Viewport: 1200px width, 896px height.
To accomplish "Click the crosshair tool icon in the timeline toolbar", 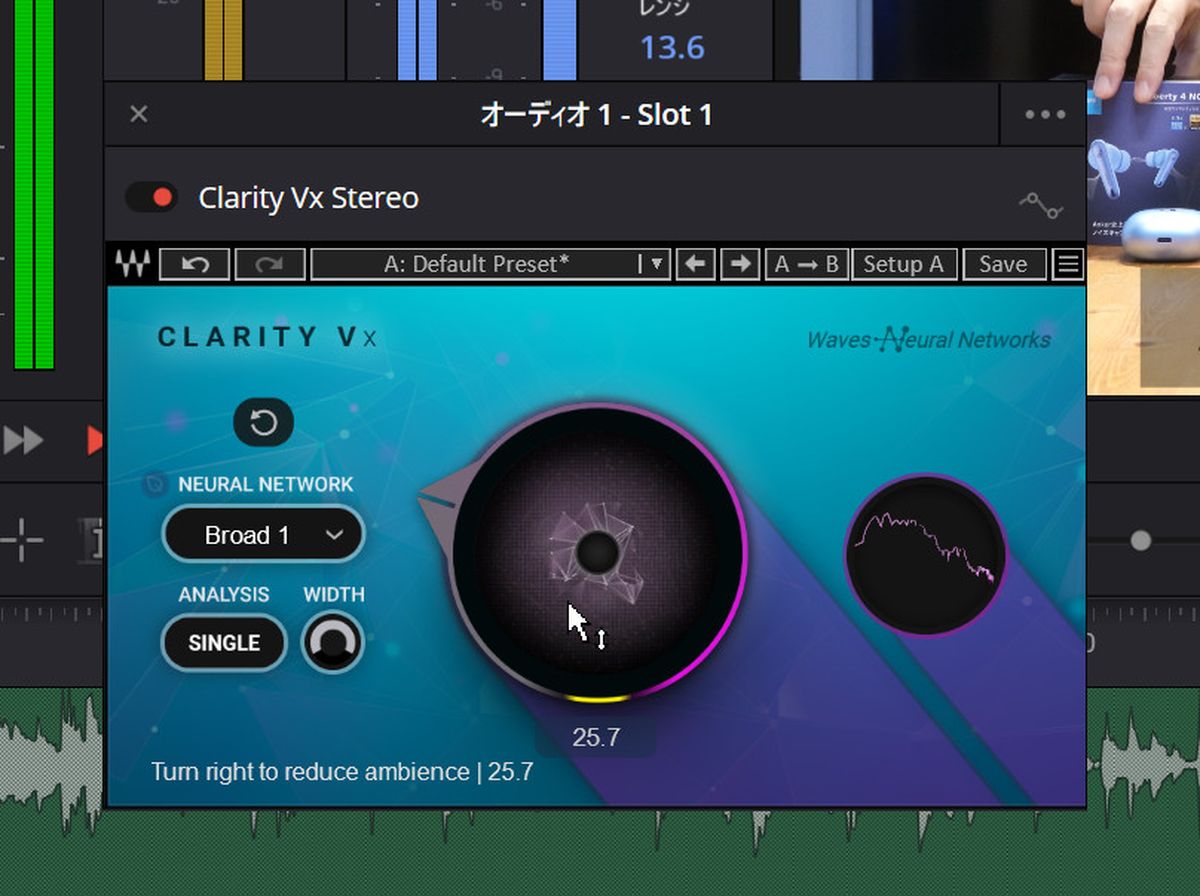I will pos(21,540).
